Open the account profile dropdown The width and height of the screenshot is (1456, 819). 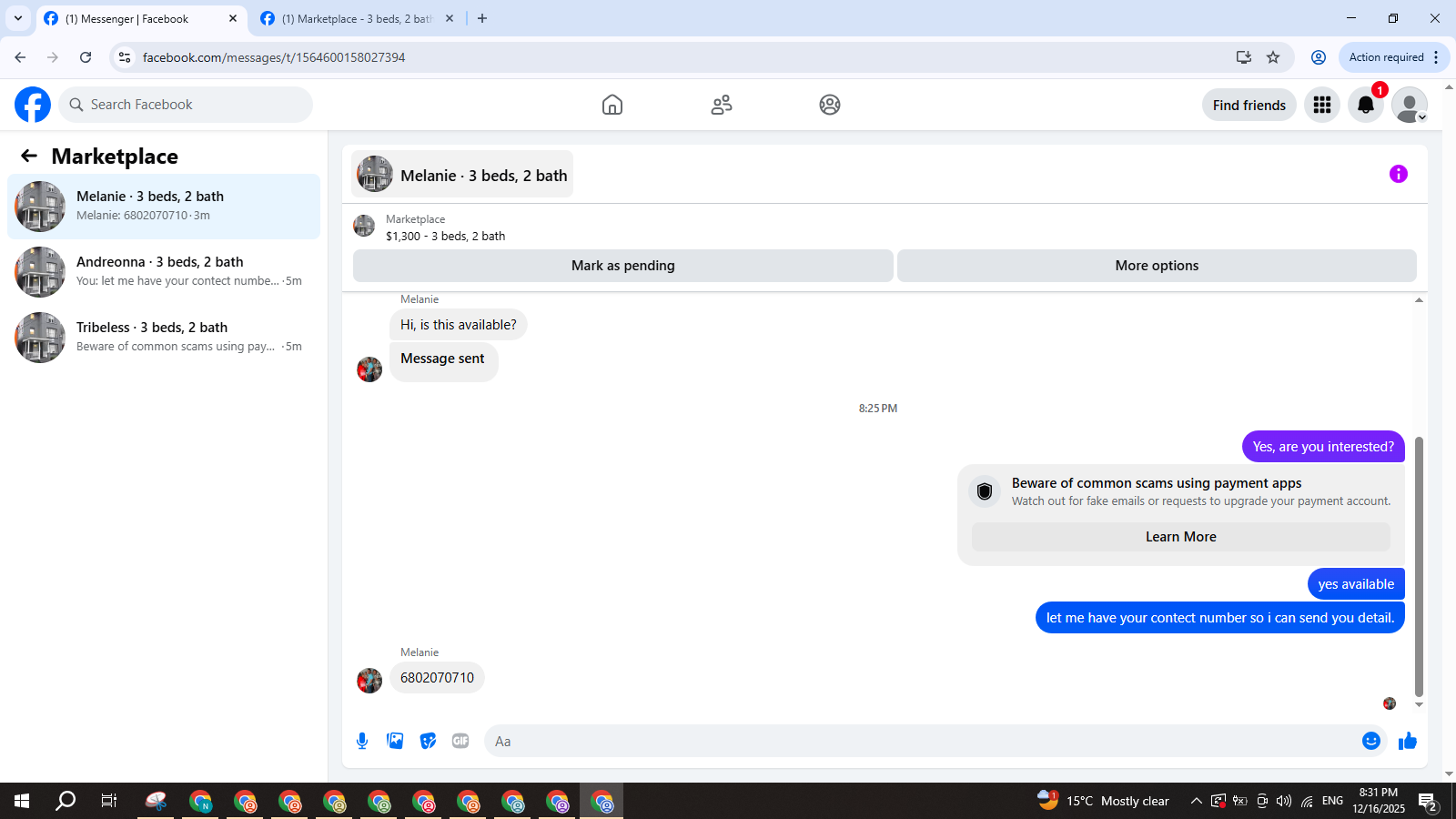pos(1410,105)
